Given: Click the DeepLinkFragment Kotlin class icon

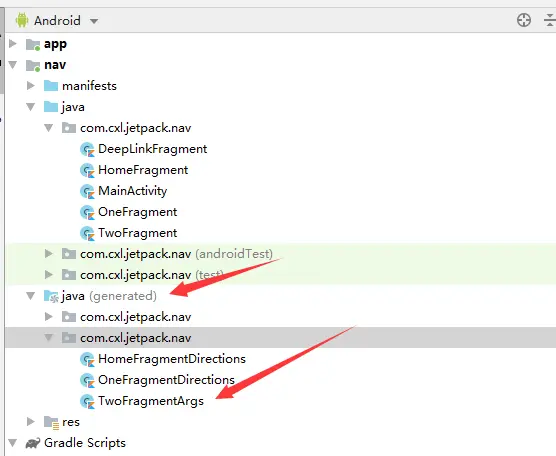Looking at the screenshot, I should (x=87, y=149).
